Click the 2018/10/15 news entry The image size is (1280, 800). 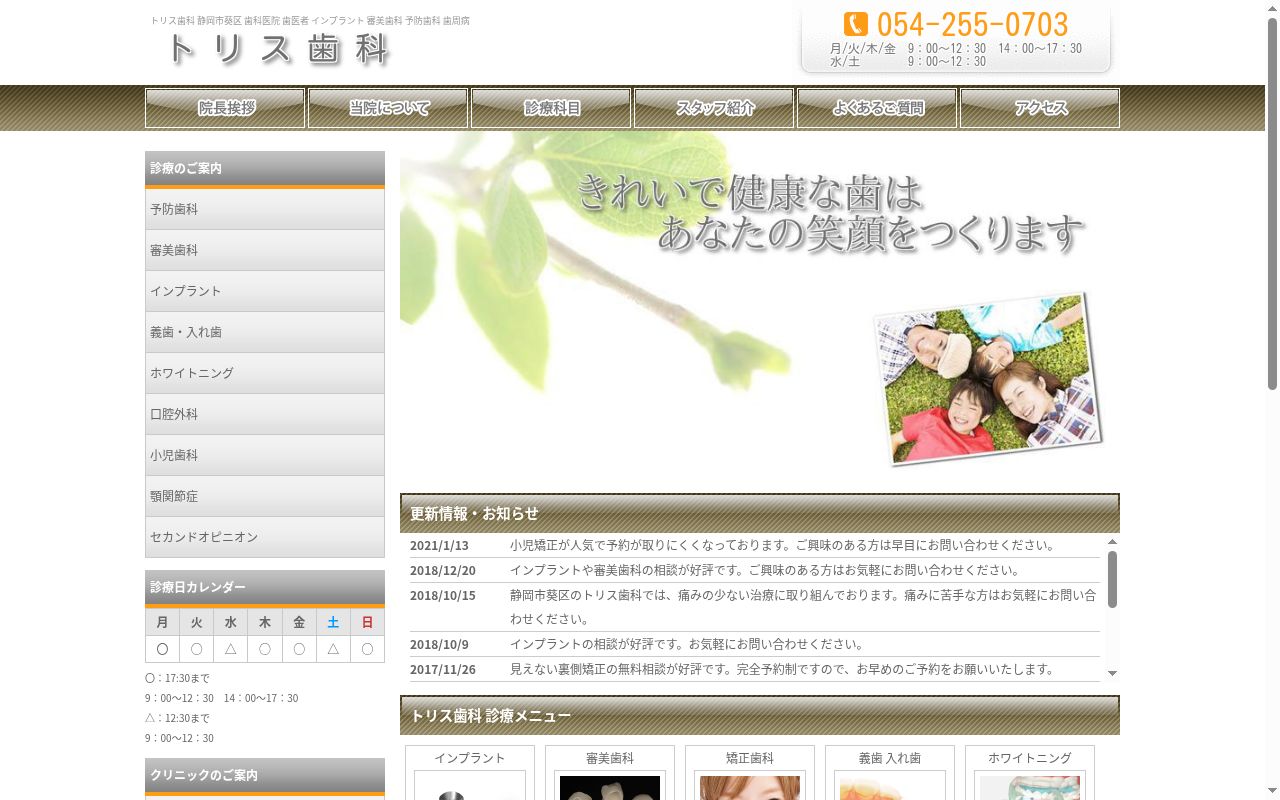(755, 607)
